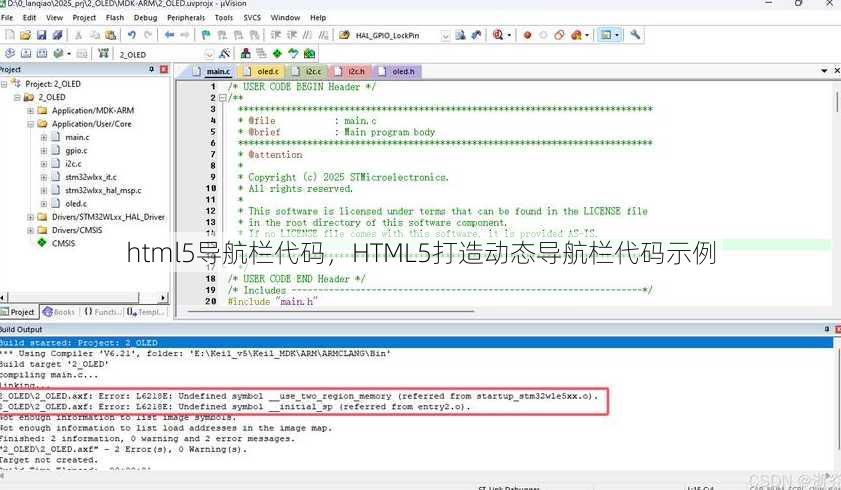
Task: Open the Peripherals menu
Action: (186, 18)
